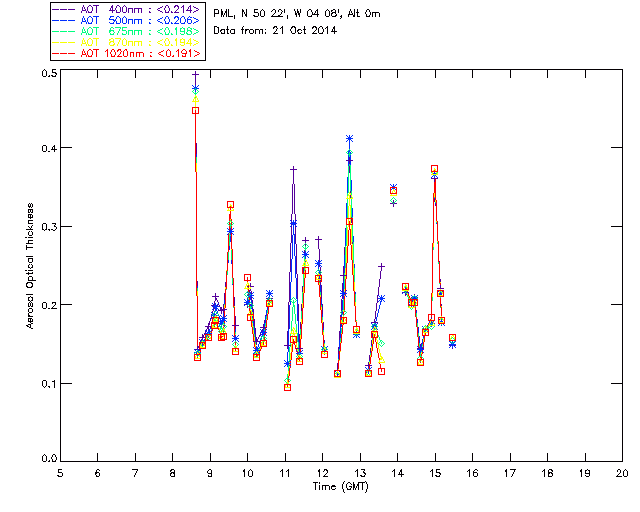Click the x-axis tick label '9'
This screenshot has width=640, height=512.
coord(210,473)
